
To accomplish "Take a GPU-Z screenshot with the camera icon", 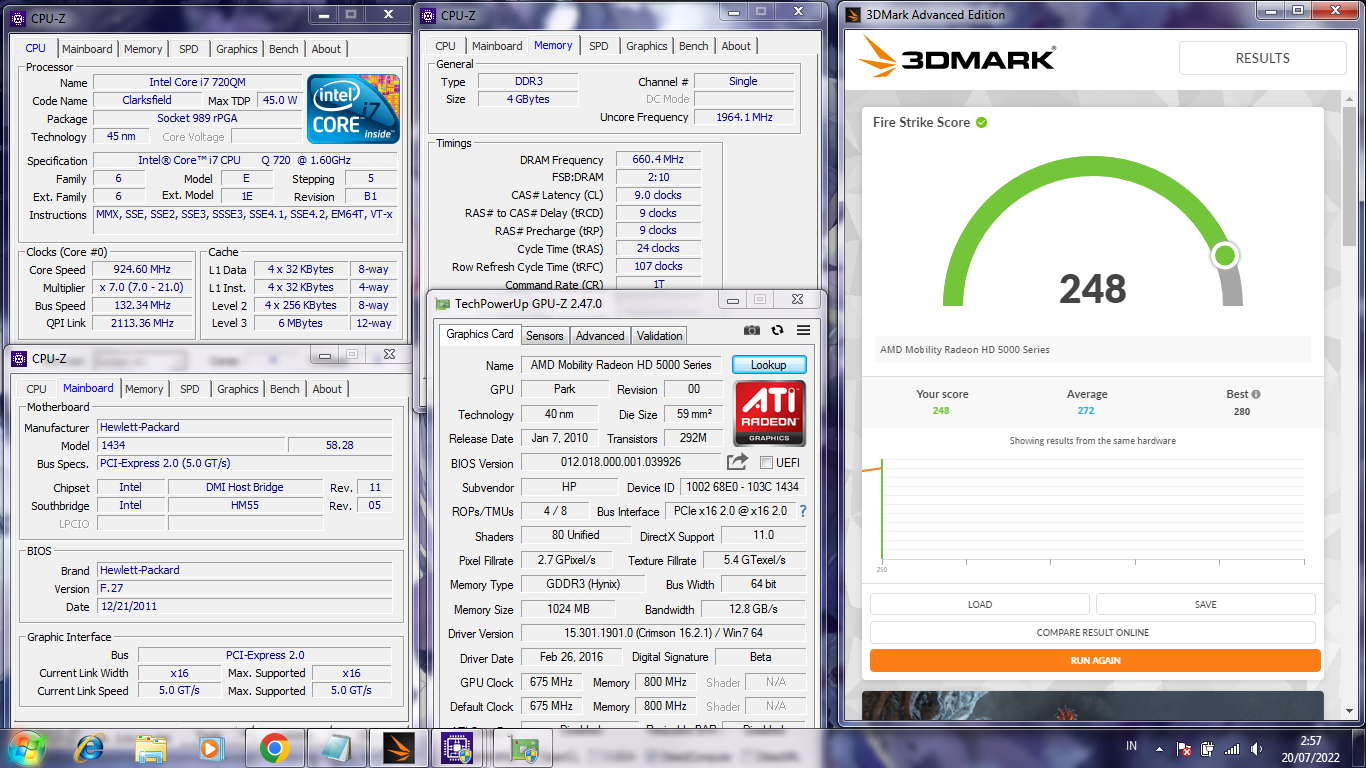I will 752,331.
